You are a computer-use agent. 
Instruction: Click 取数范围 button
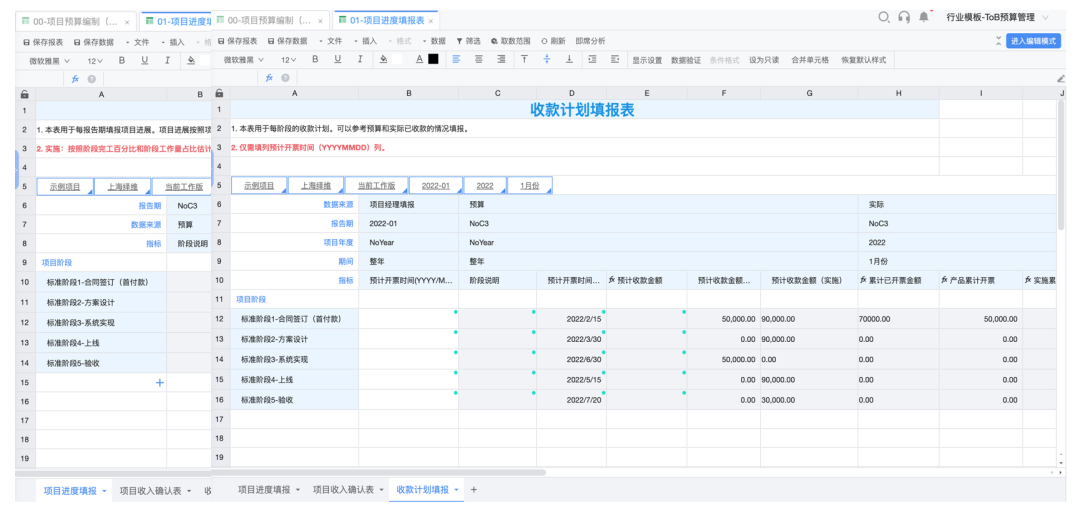[x=511, y=41]
